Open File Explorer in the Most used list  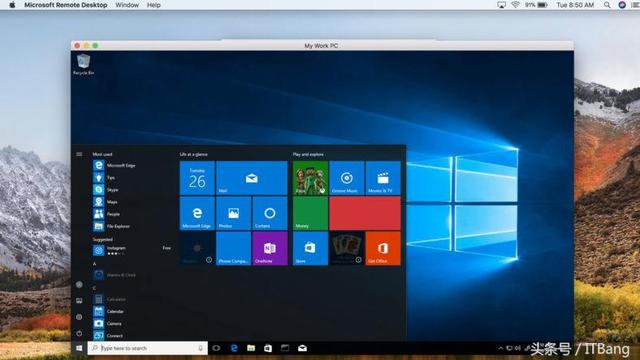tap(111, 226)
